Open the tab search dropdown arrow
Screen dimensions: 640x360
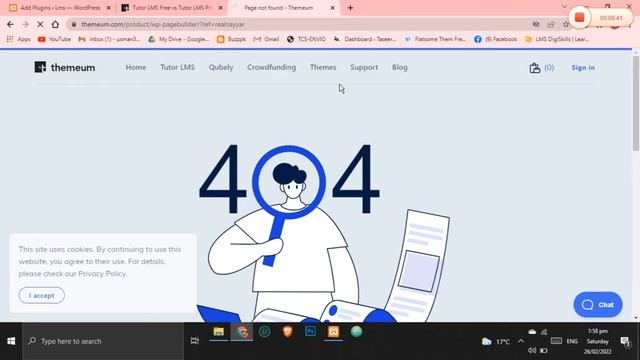[x=564, y=6]
